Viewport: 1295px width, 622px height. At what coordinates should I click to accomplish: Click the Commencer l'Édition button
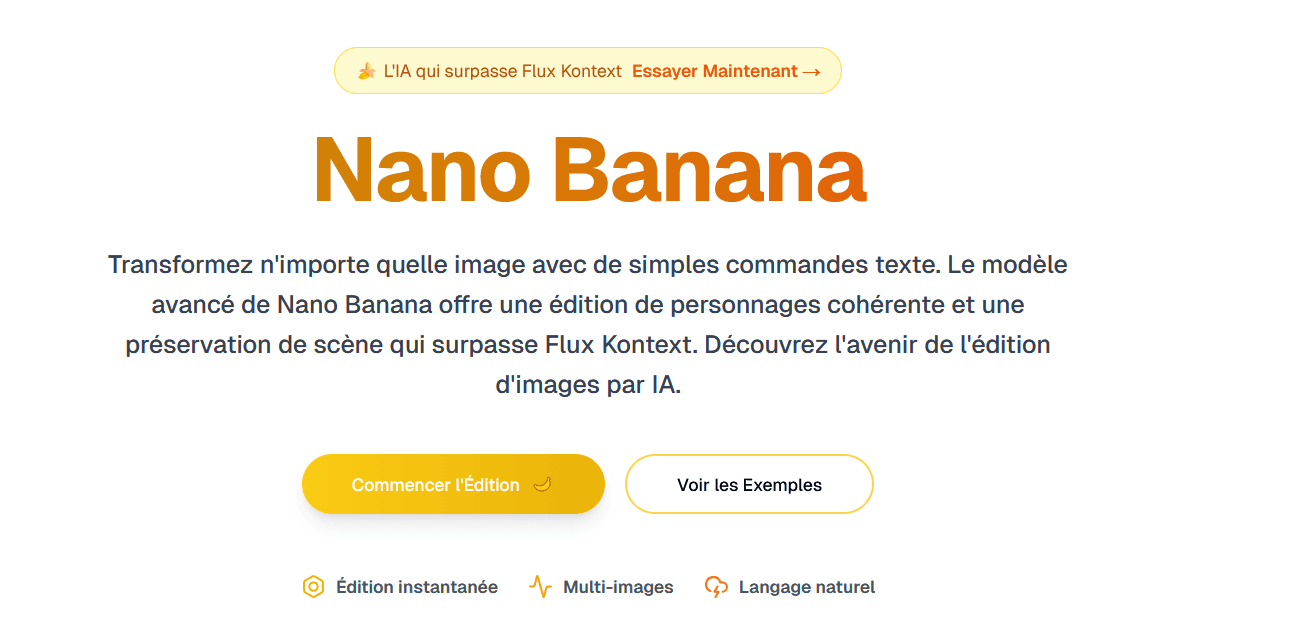click(452, 484)
